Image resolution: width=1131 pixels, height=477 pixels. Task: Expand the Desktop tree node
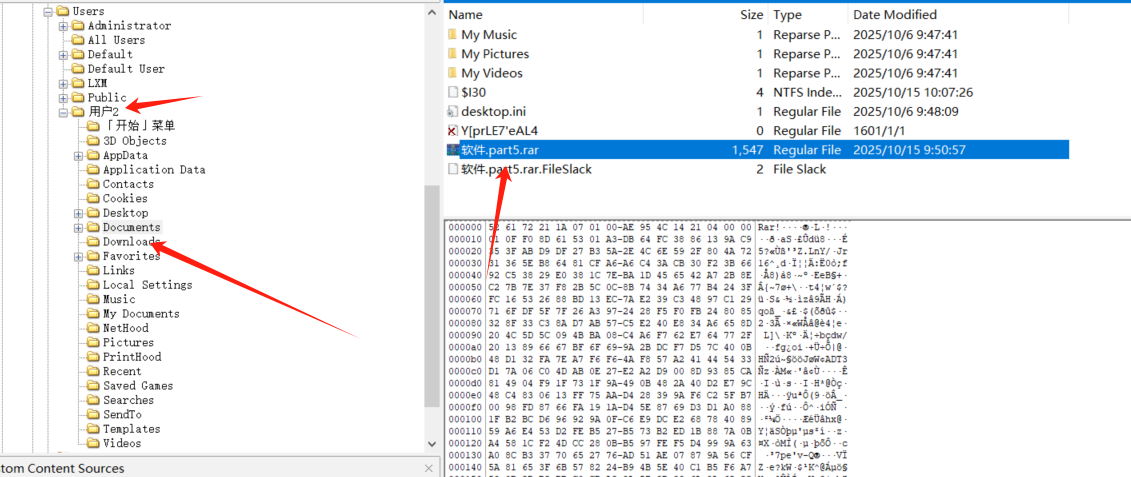coord(79,213)
